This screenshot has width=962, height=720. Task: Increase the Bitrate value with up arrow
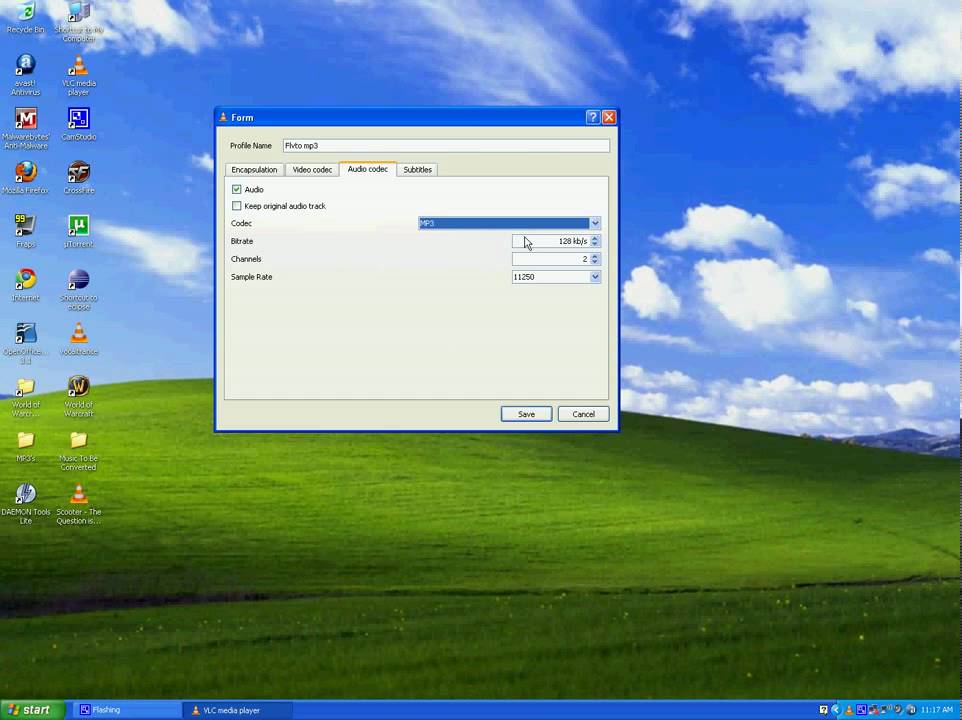[595, 238]
